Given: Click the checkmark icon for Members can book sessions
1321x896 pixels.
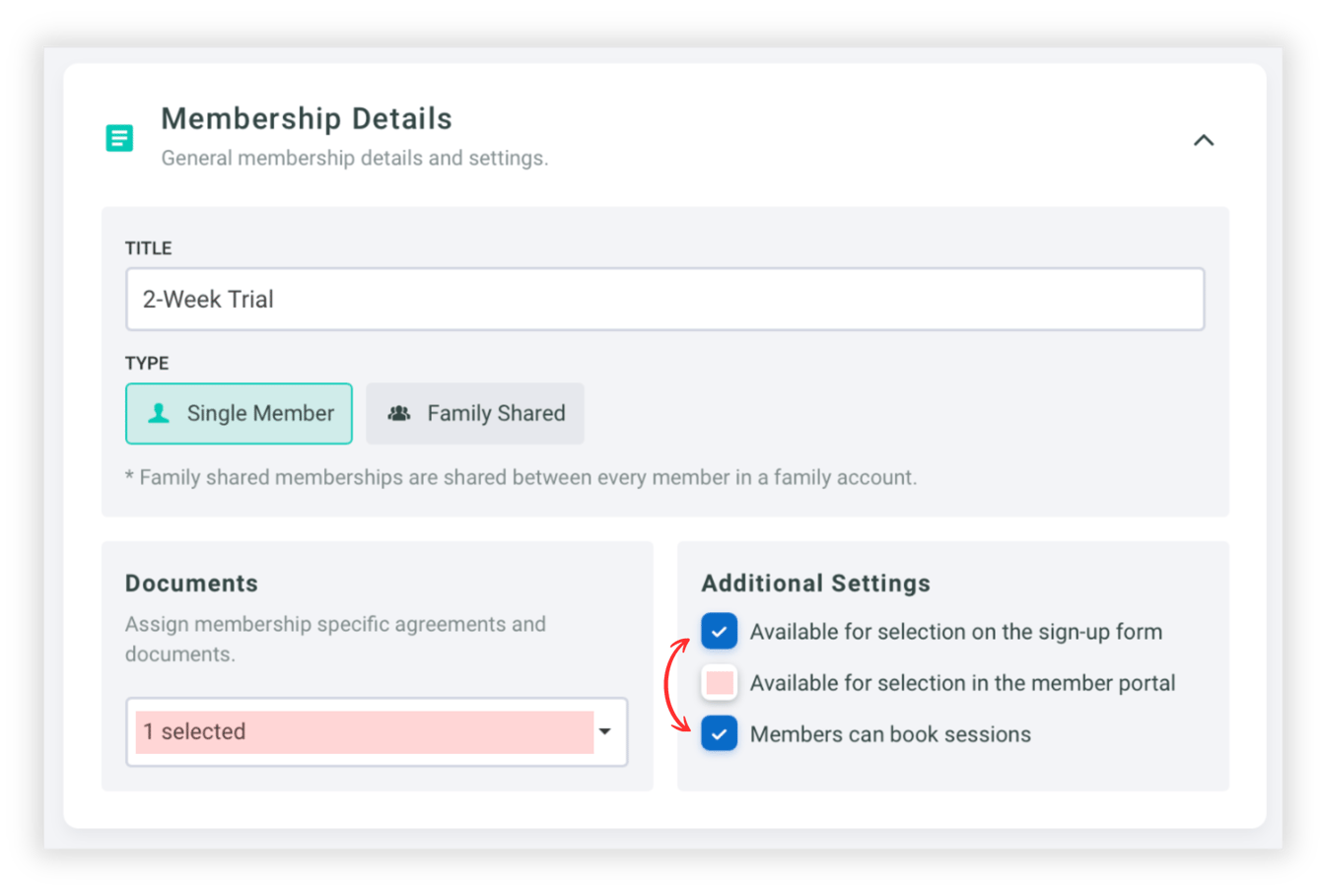Looking at the screenshot, I should (719, 733).
